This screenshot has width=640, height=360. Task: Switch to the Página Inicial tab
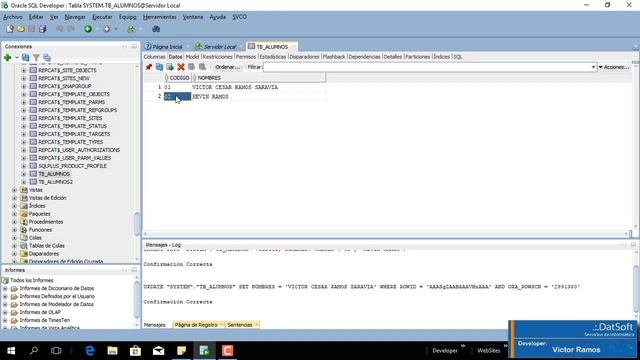coord(167,47)
